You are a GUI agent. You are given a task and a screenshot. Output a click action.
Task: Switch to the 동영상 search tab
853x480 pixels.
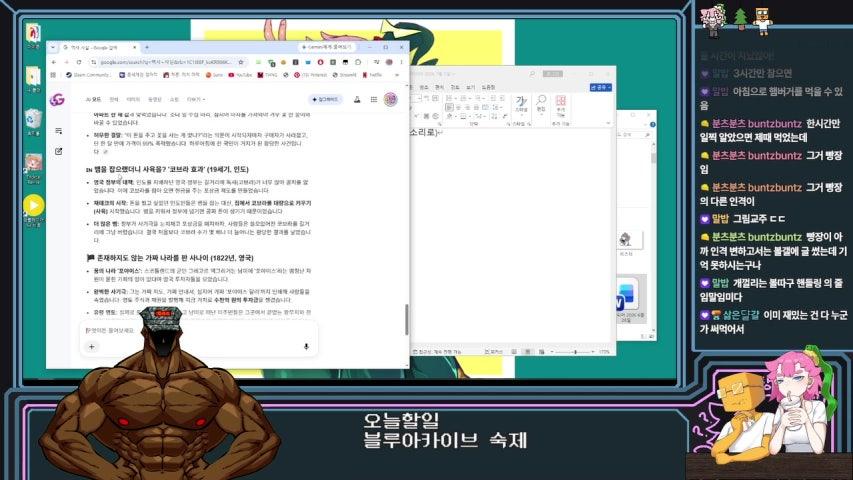[155, 100]
